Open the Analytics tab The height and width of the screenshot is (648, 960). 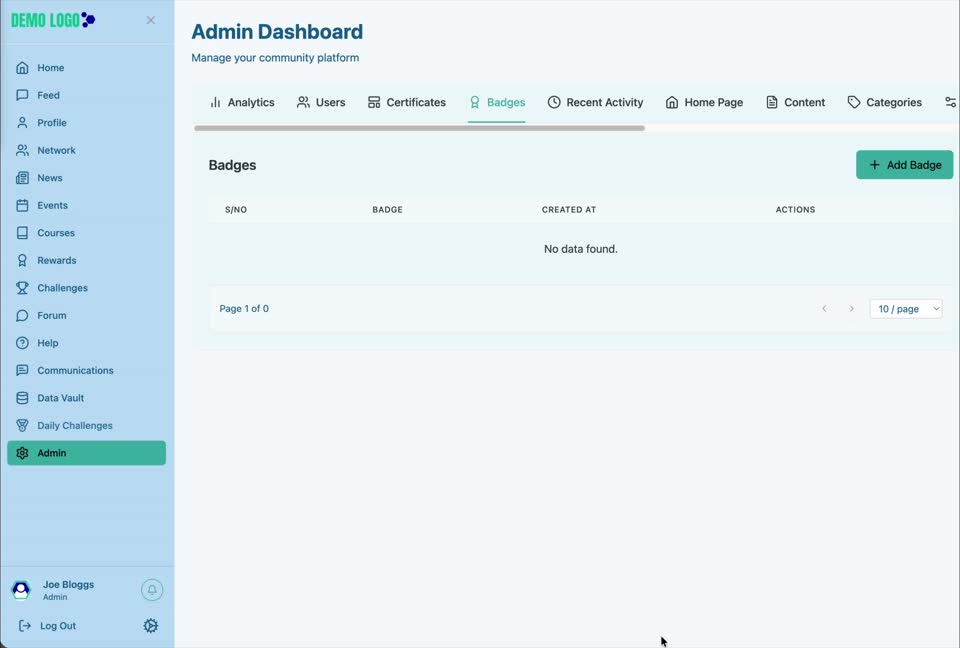click(x=242, y=102)
